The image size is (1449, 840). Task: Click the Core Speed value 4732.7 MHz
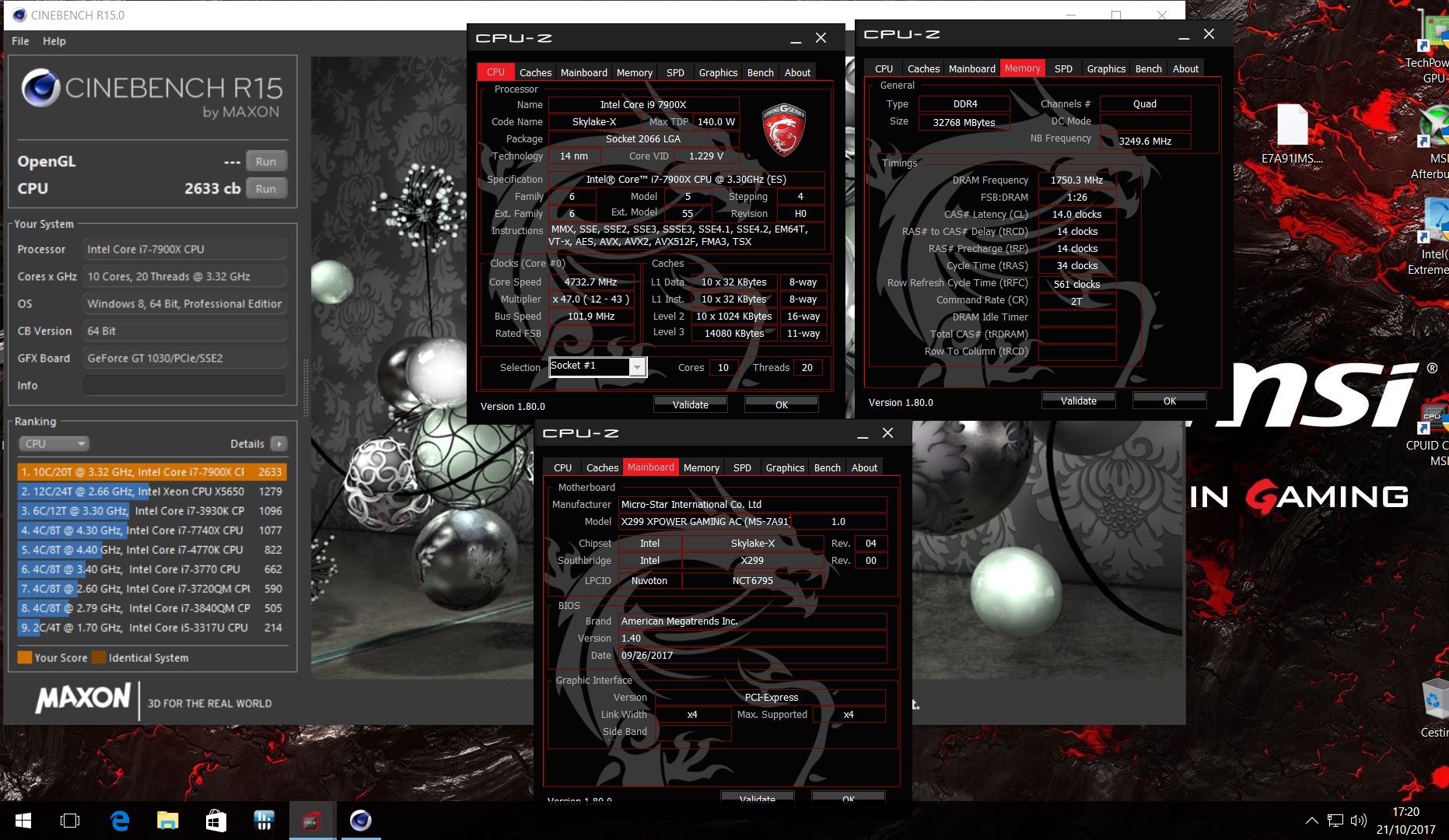click(591, 282)
